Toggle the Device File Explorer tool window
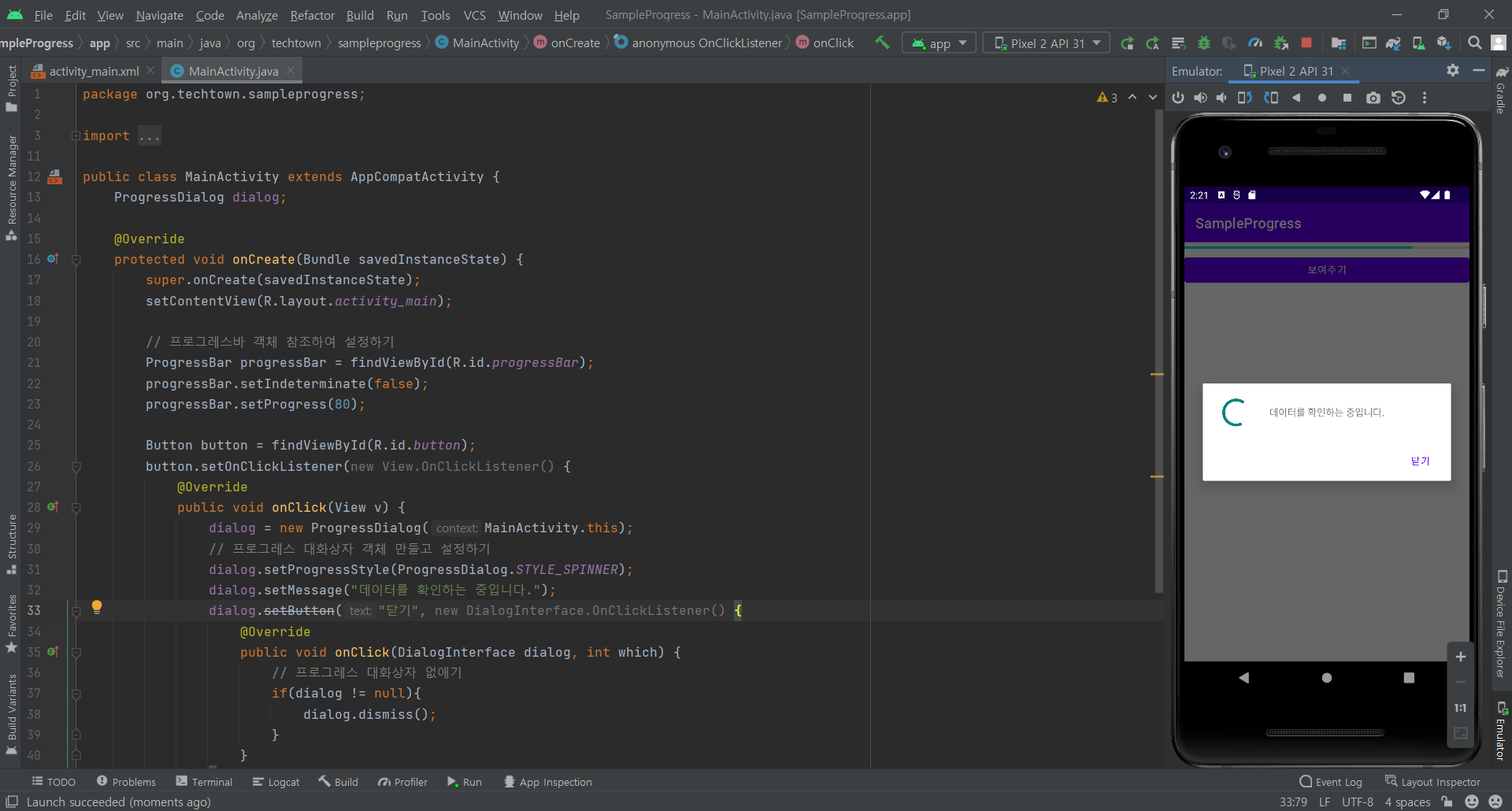Viewport: 1512px width, 811px height. click(1501, 624)
